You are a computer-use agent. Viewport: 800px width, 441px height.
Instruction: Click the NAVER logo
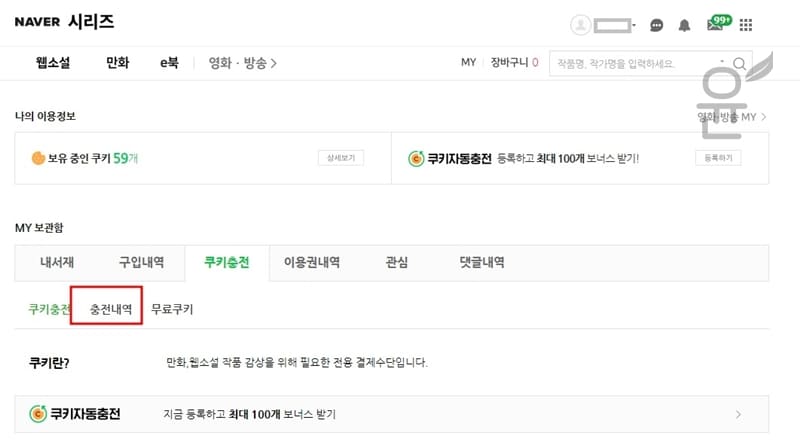pos(37,22)
